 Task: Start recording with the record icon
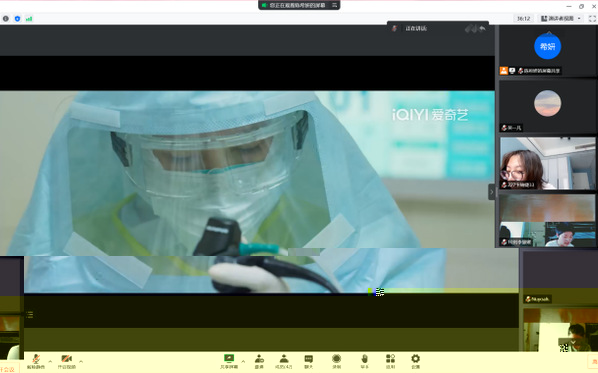pyautogui.click(x=336, y=361)
